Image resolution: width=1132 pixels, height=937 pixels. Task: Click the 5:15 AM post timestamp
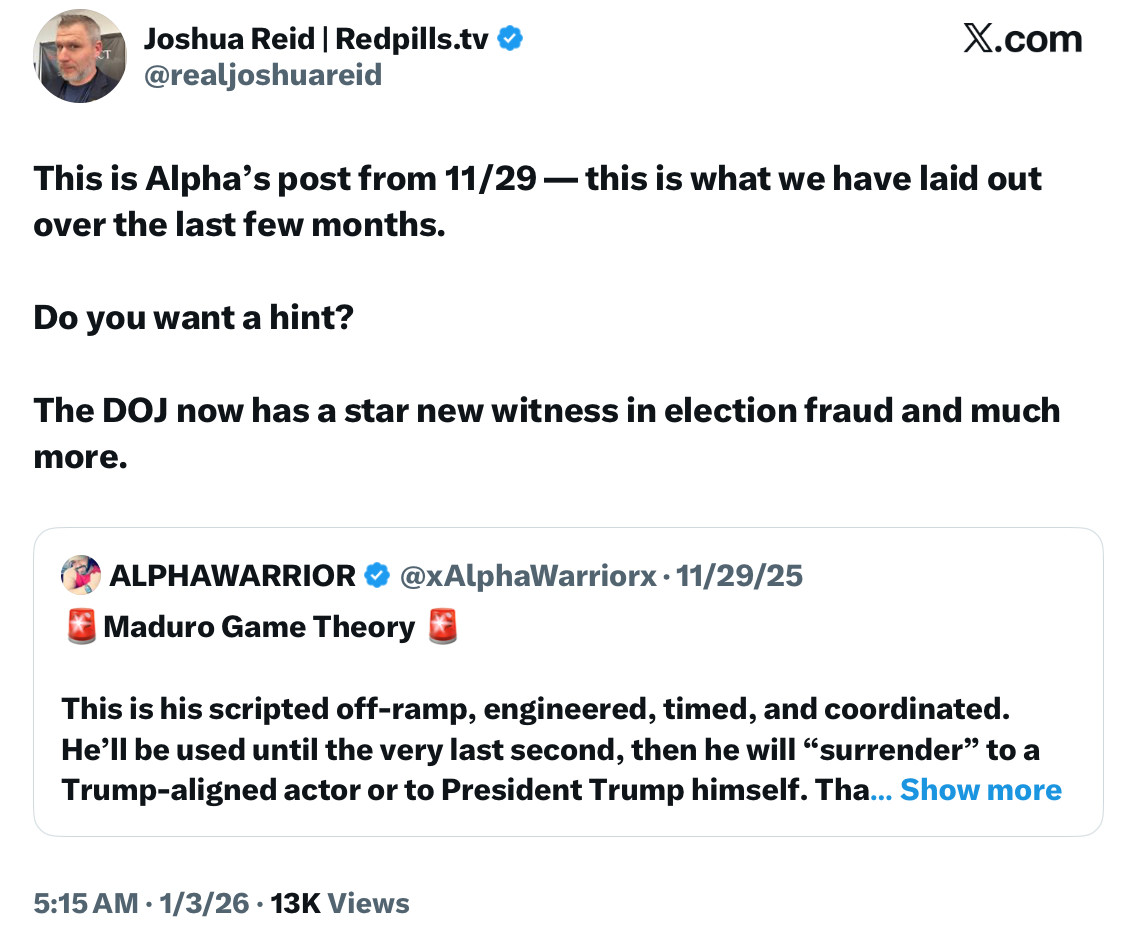[86, 903]
